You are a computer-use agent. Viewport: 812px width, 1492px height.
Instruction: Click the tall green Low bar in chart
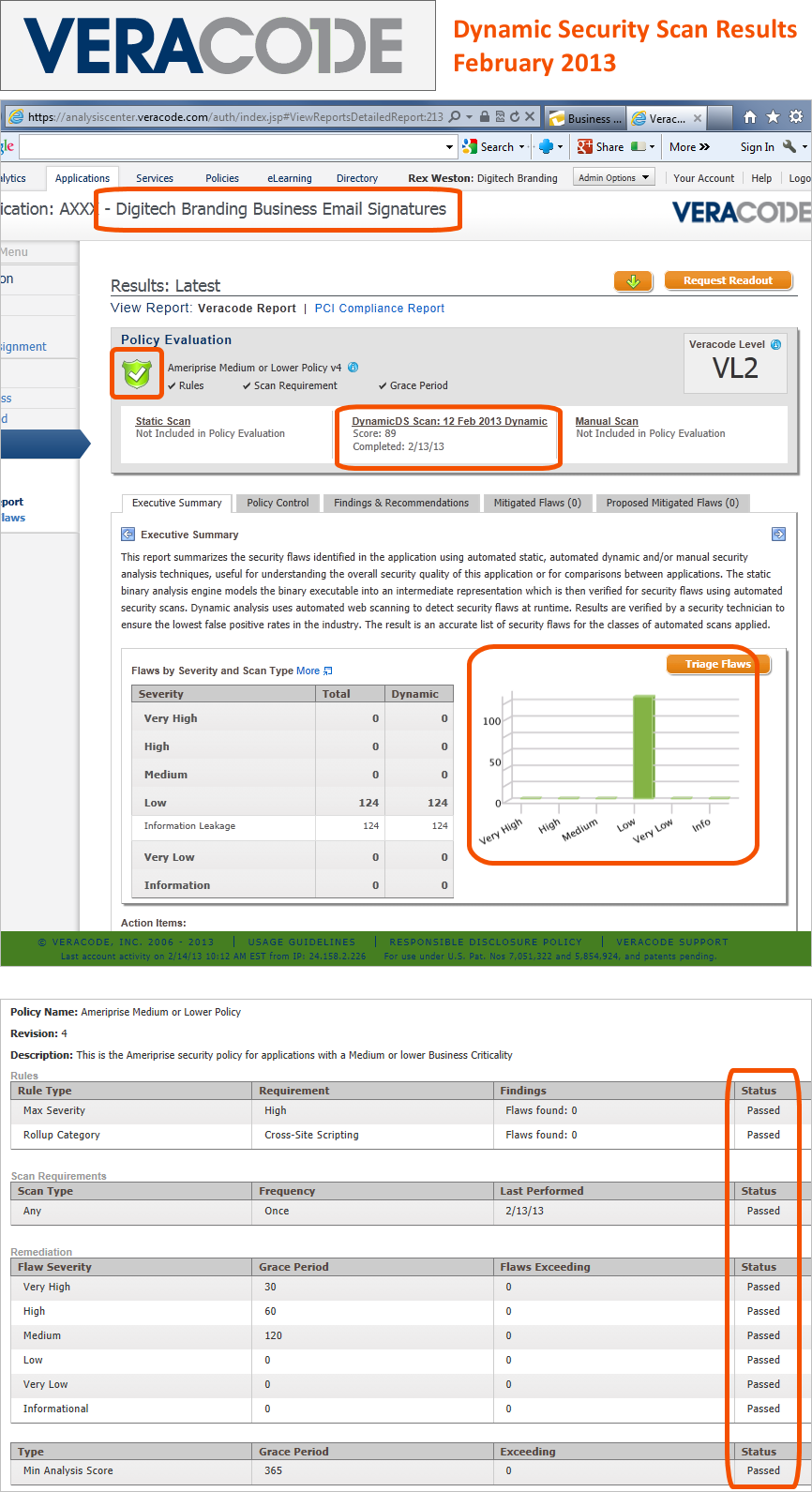(643, 746)
